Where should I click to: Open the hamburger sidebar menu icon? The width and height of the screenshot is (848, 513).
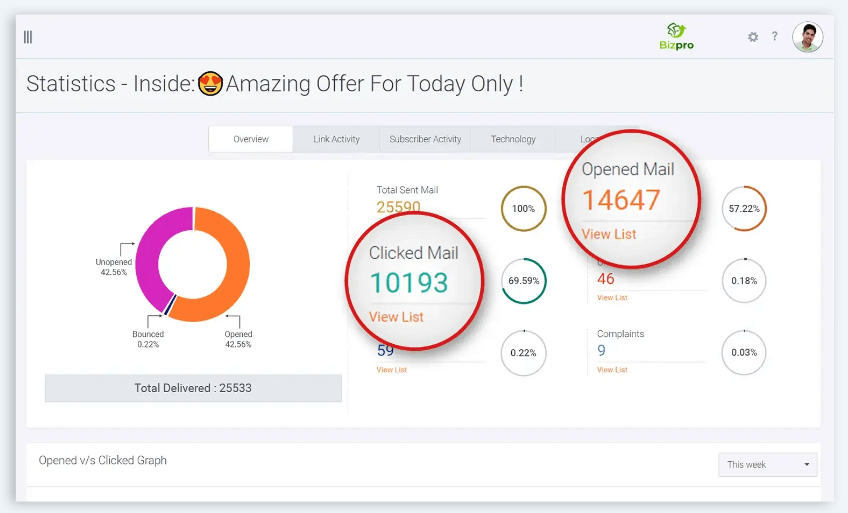(28, 37)
